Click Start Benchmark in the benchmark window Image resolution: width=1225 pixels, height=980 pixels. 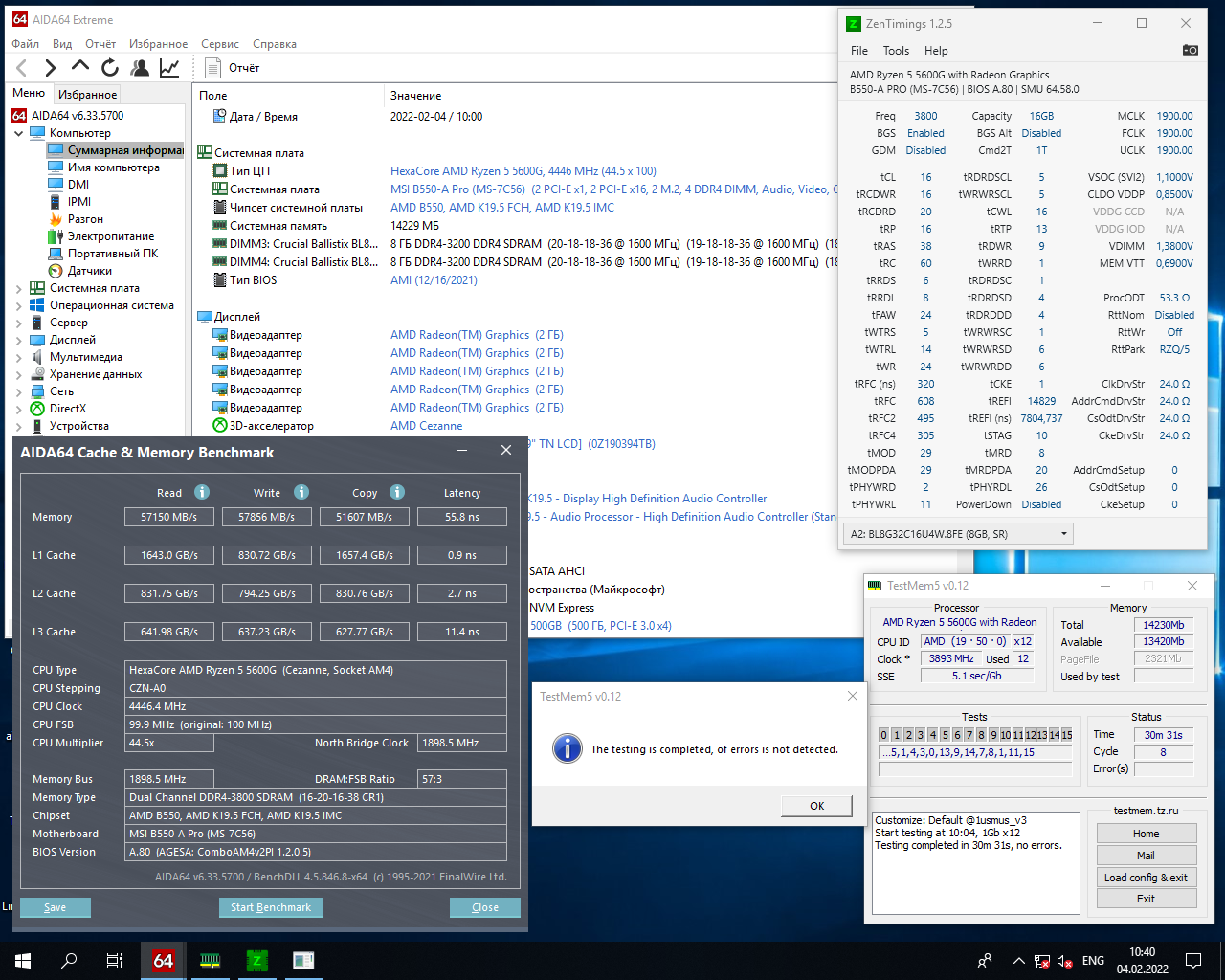pos(271,907)
